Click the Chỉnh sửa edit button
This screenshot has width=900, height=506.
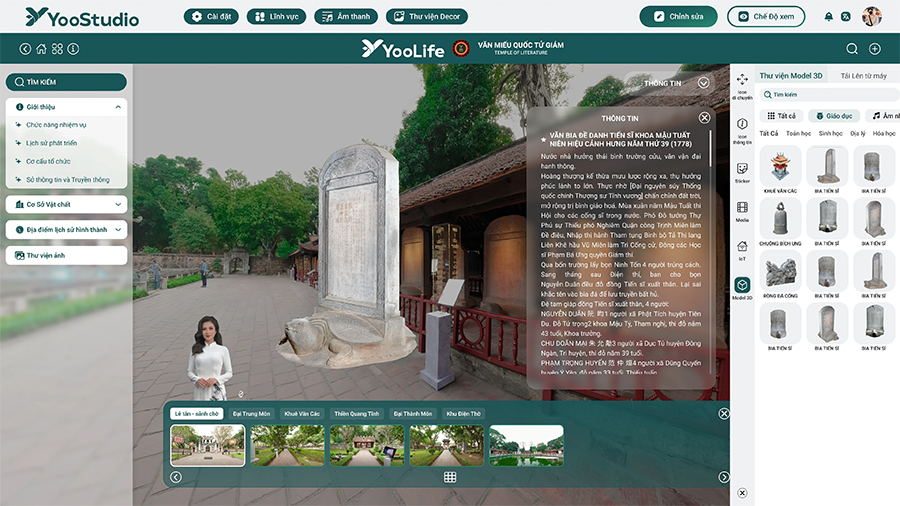[678, 17]
